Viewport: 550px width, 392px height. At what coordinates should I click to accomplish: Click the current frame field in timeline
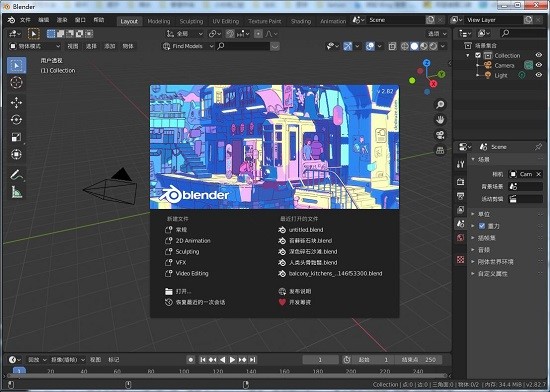(320, 360)
